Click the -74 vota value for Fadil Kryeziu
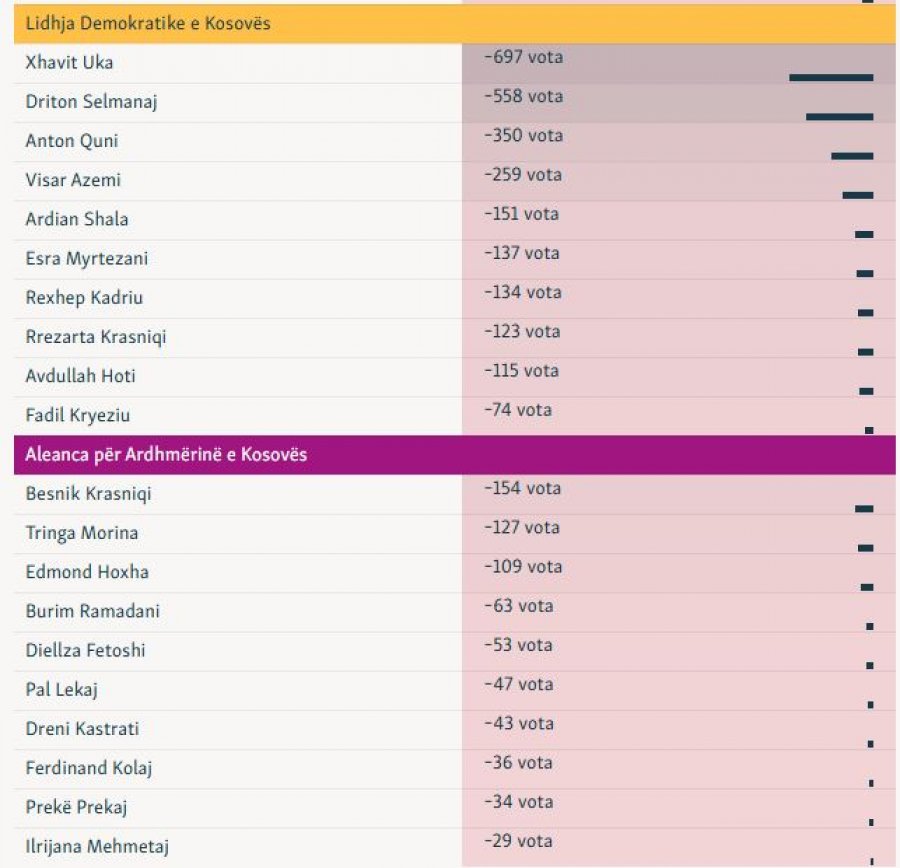This screenshot has height=868, width=900. click(x=518, y=410)
